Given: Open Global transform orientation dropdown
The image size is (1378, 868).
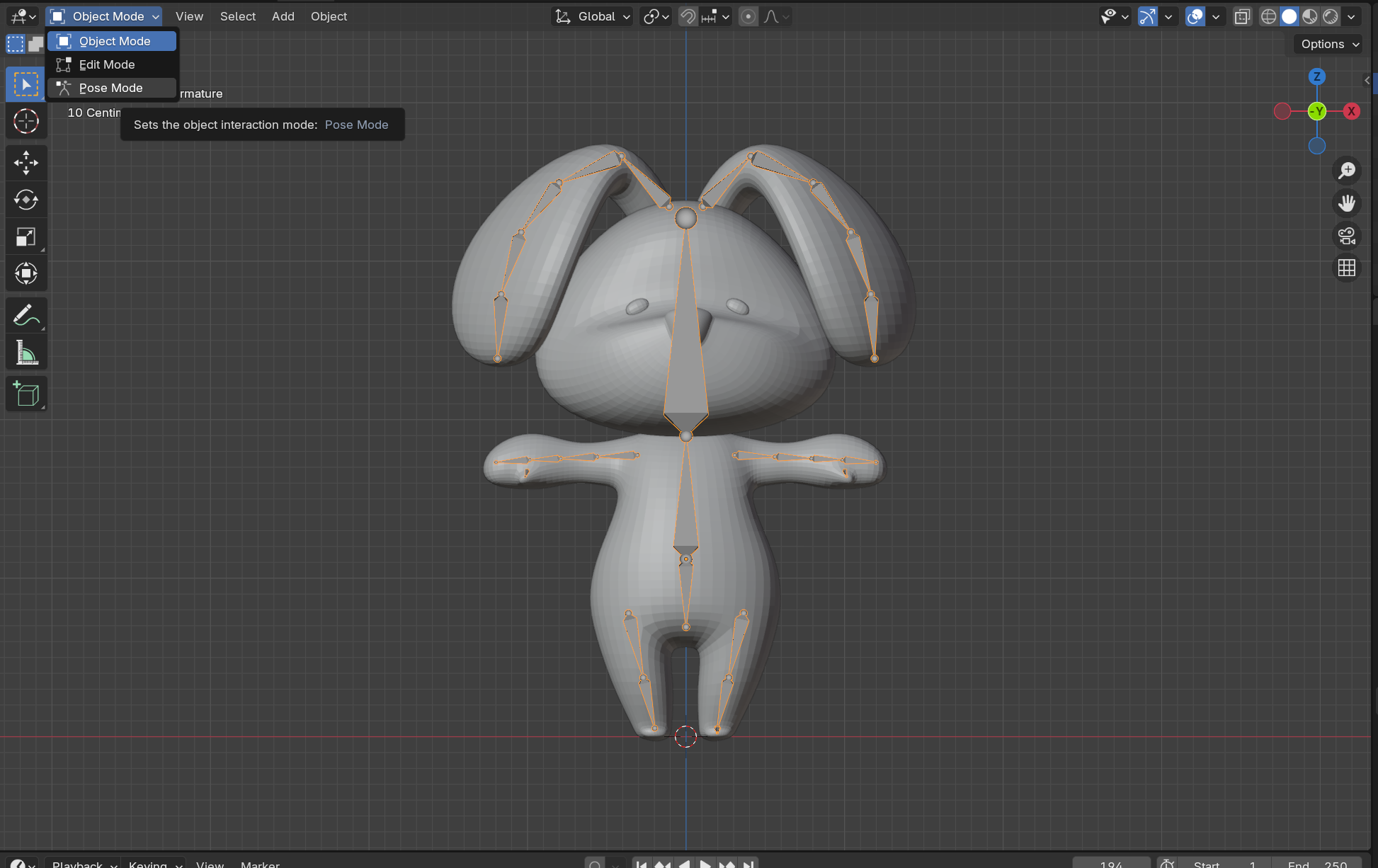Looking at the screenshot, I should point(593,16).
